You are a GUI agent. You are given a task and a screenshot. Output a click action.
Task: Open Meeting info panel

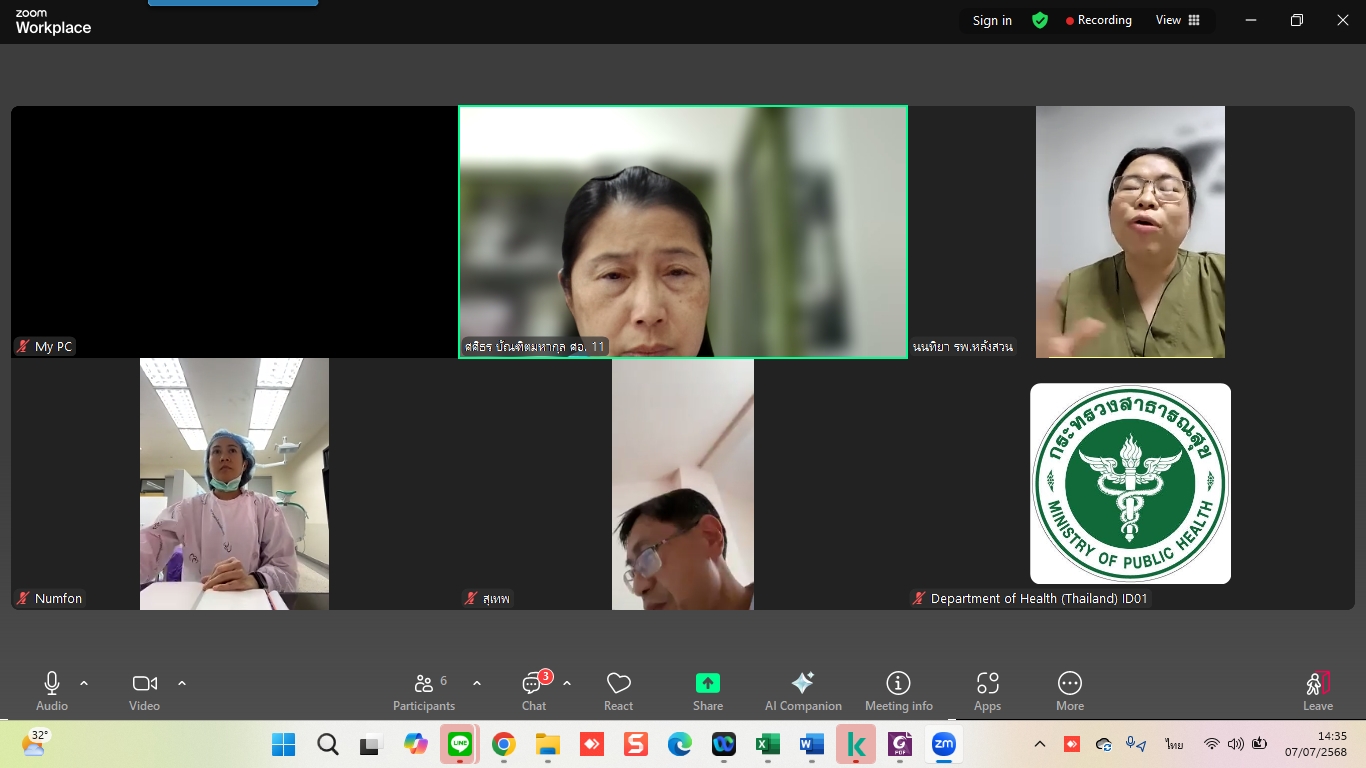tap(898, 684)
